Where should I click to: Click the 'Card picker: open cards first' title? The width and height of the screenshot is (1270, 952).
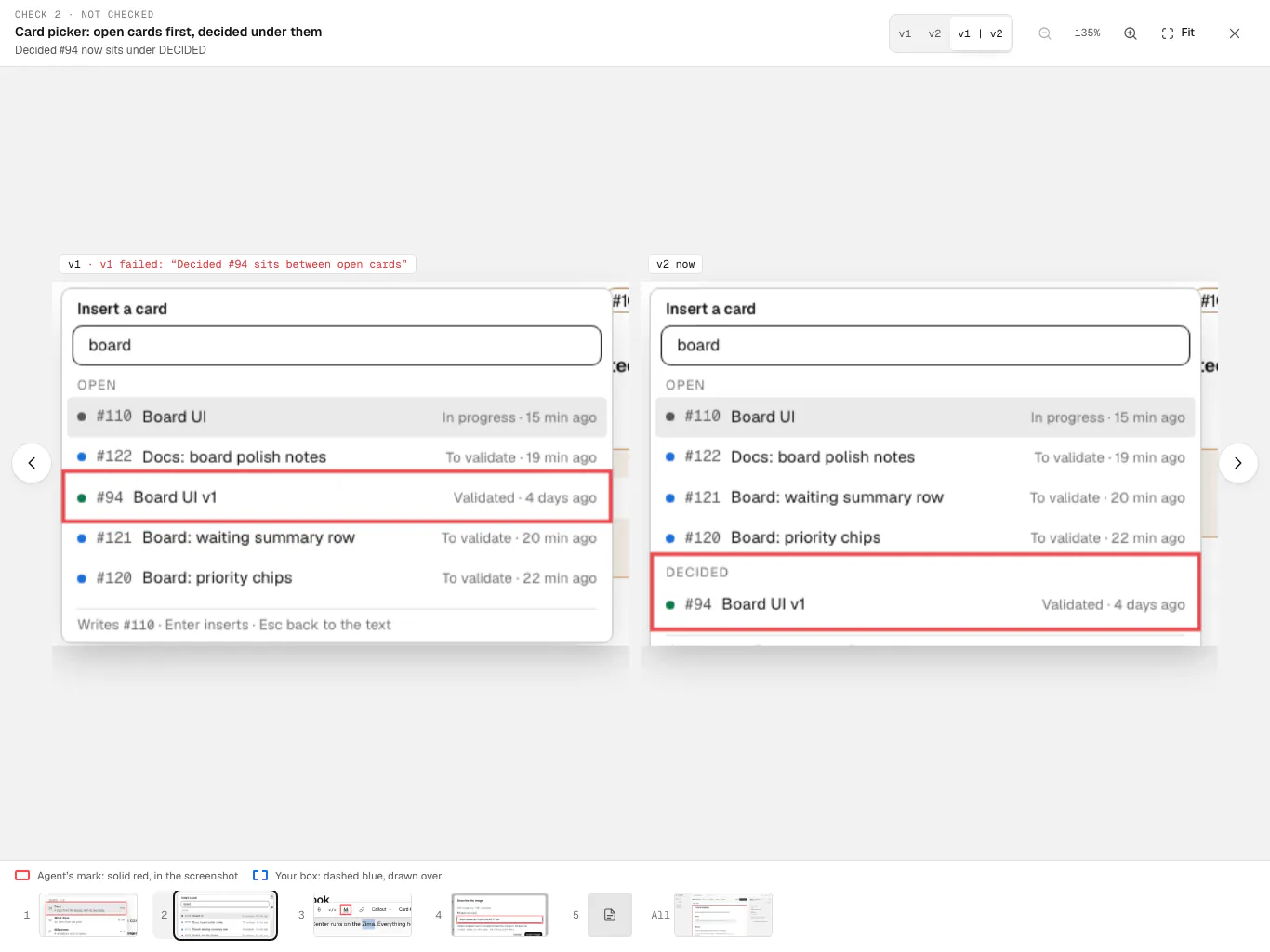click(168, 32)
